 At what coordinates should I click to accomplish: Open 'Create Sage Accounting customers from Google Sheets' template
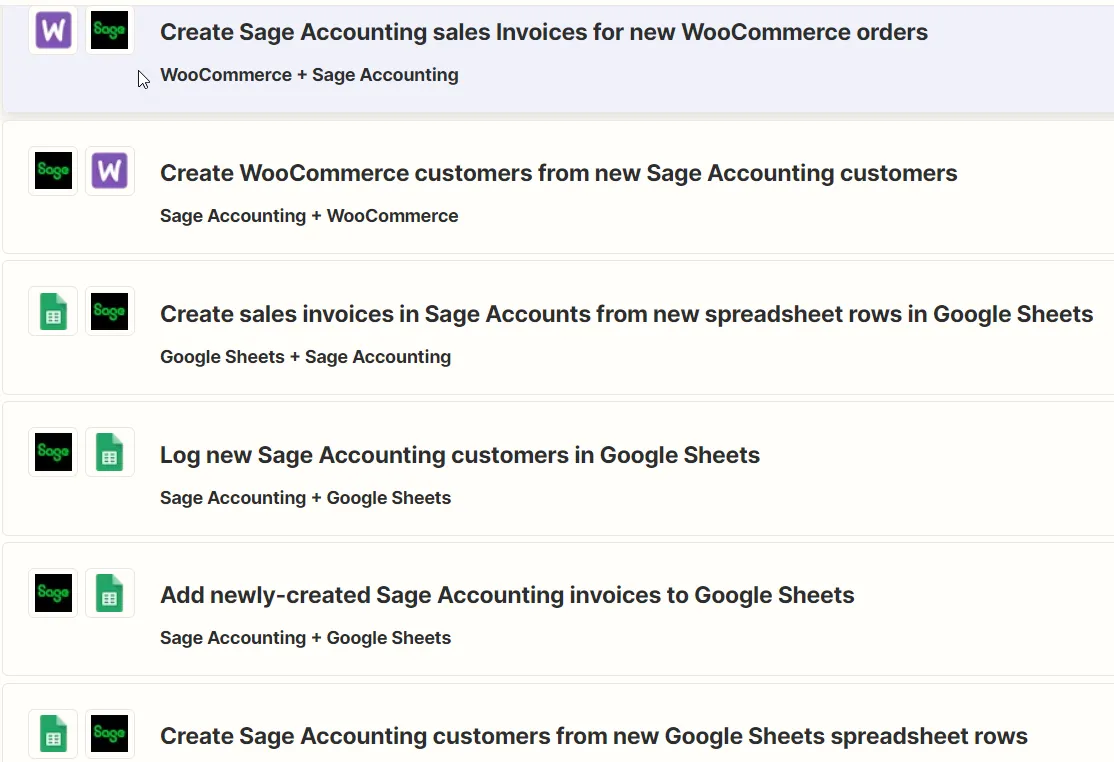click(x=593, y=737)
